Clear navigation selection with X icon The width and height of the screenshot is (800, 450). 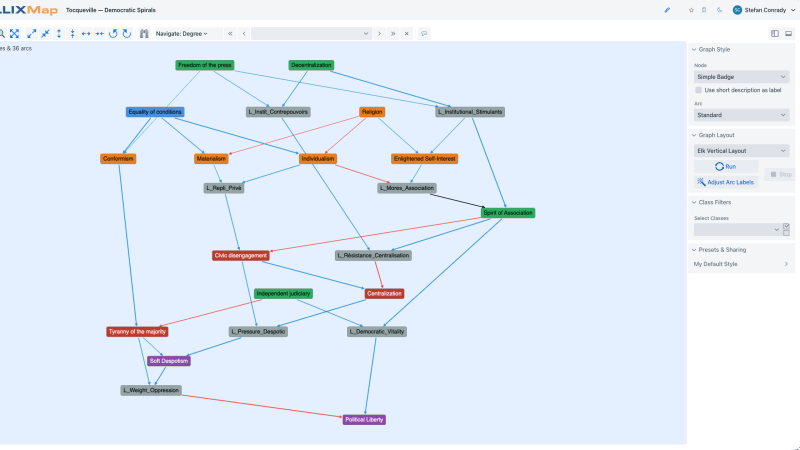coord(407,34)
